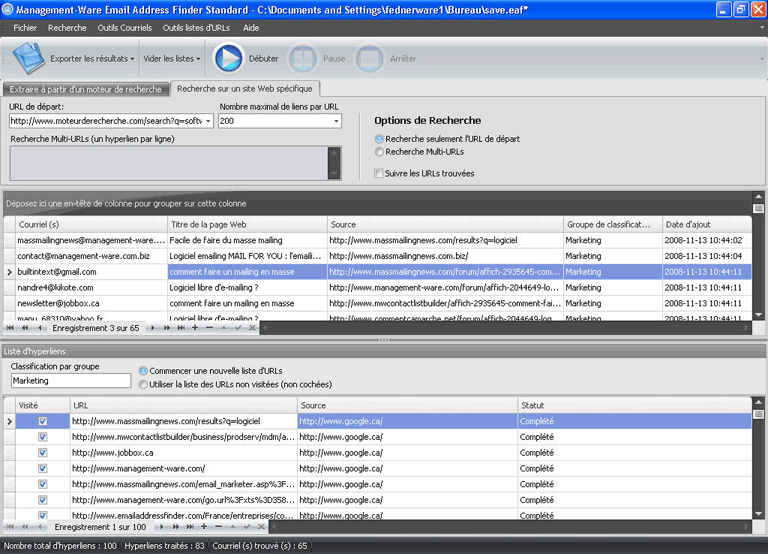This screenshot has height=554, width=768.
Task: Click the Débuter play icon
Action: tap(228, 59)
